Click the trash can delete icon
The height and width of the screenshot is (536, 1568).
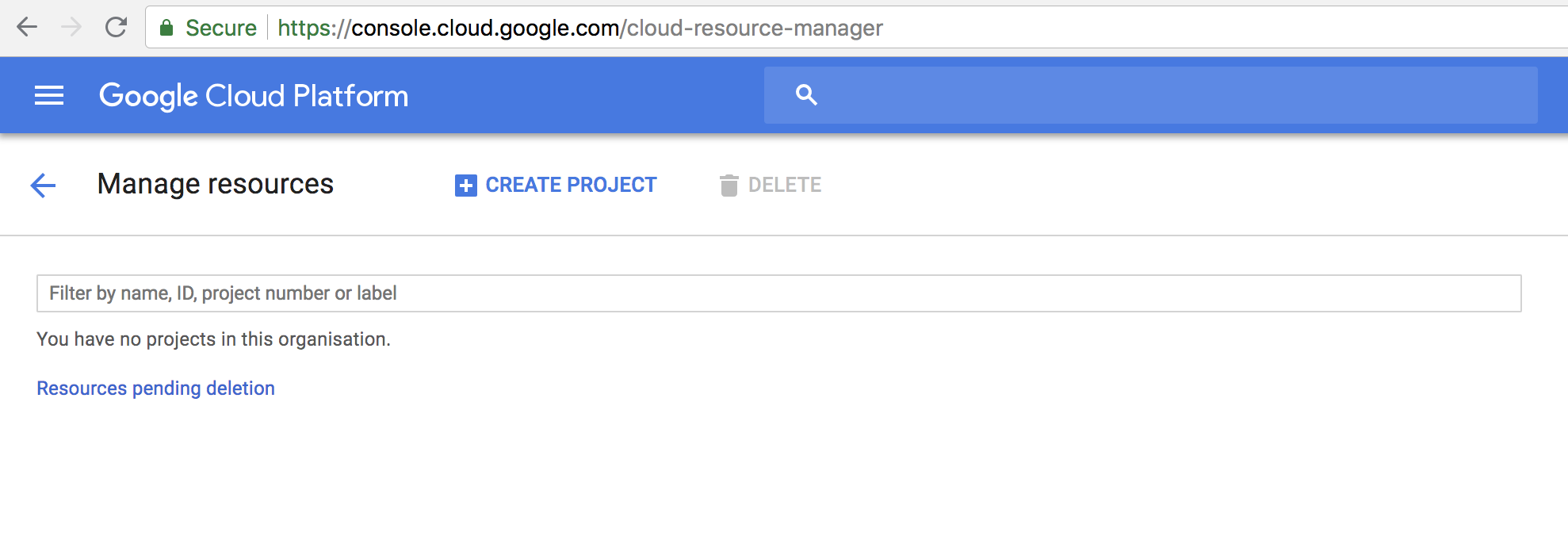tap(729, 186)
